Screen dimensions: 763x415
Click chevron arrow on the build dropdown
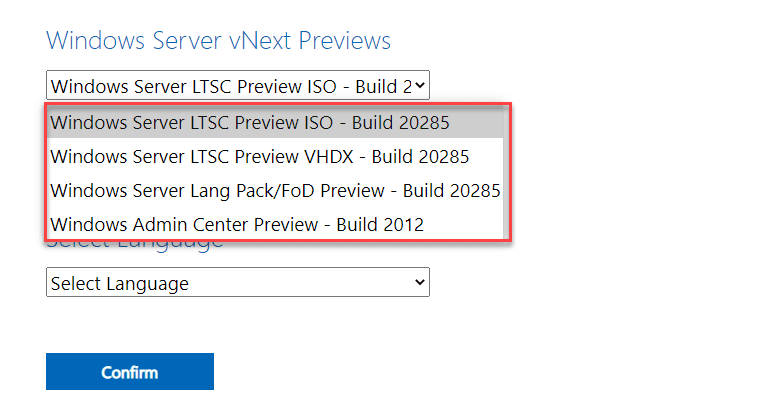(x=420, y=86)
